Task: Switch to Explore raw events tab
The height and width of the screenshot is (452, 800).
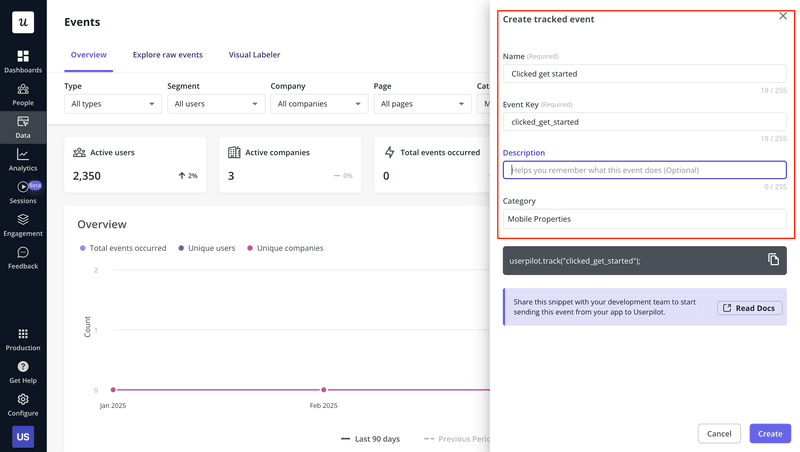Action: click(x=168, y=55)
